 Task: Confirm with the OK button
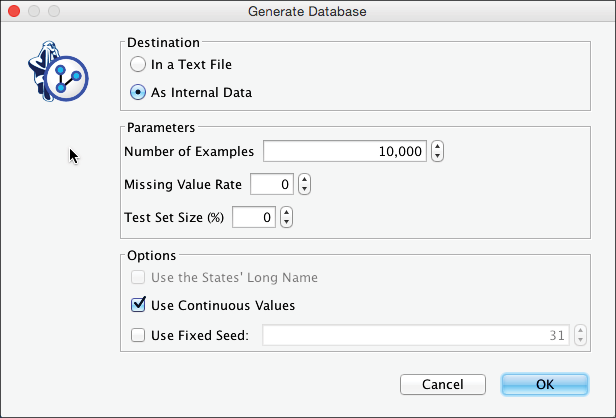(x=545, y=384)
